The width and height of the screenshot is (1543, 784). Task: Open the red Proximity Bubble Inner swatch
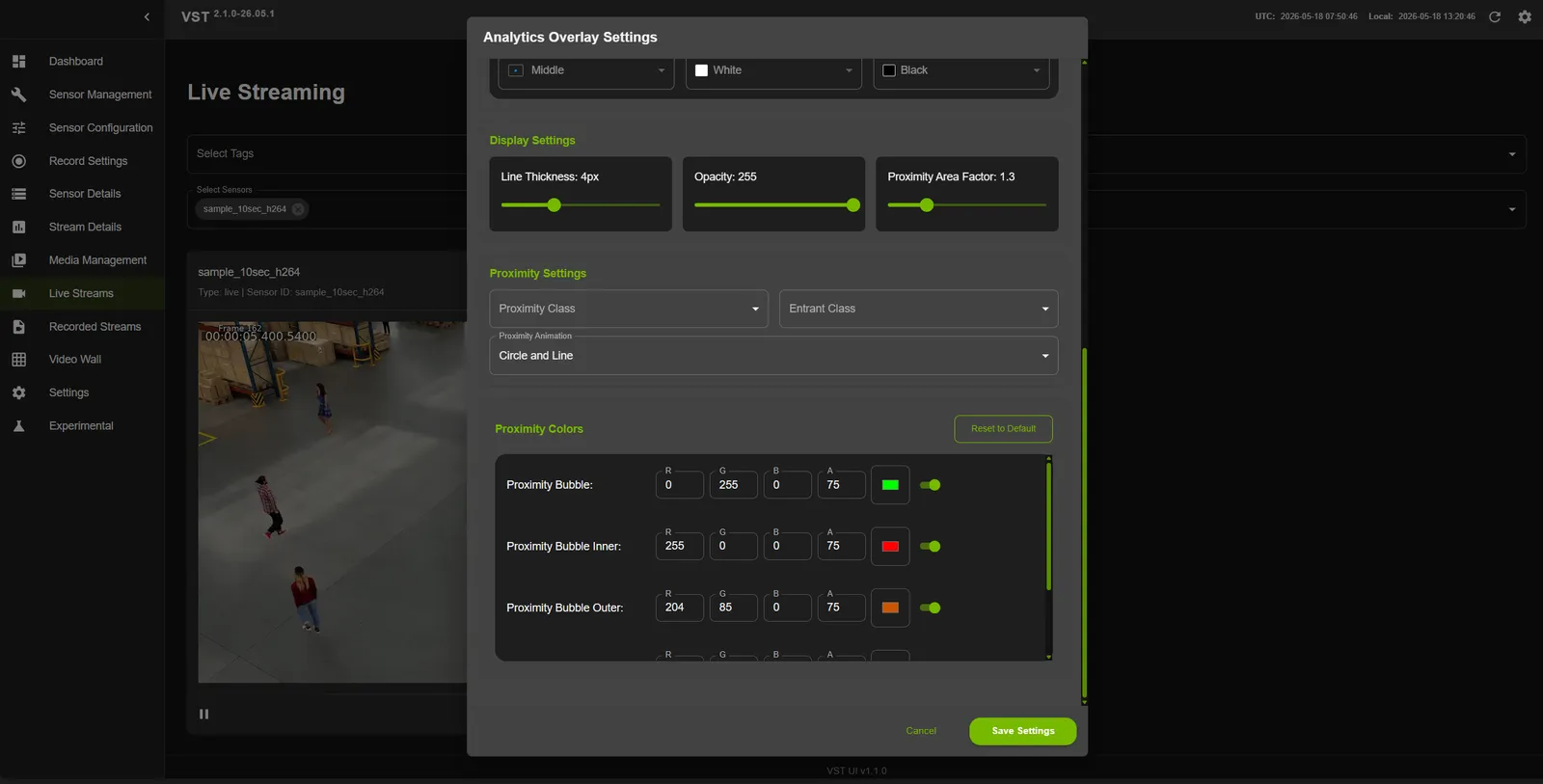tap(890, 547)
